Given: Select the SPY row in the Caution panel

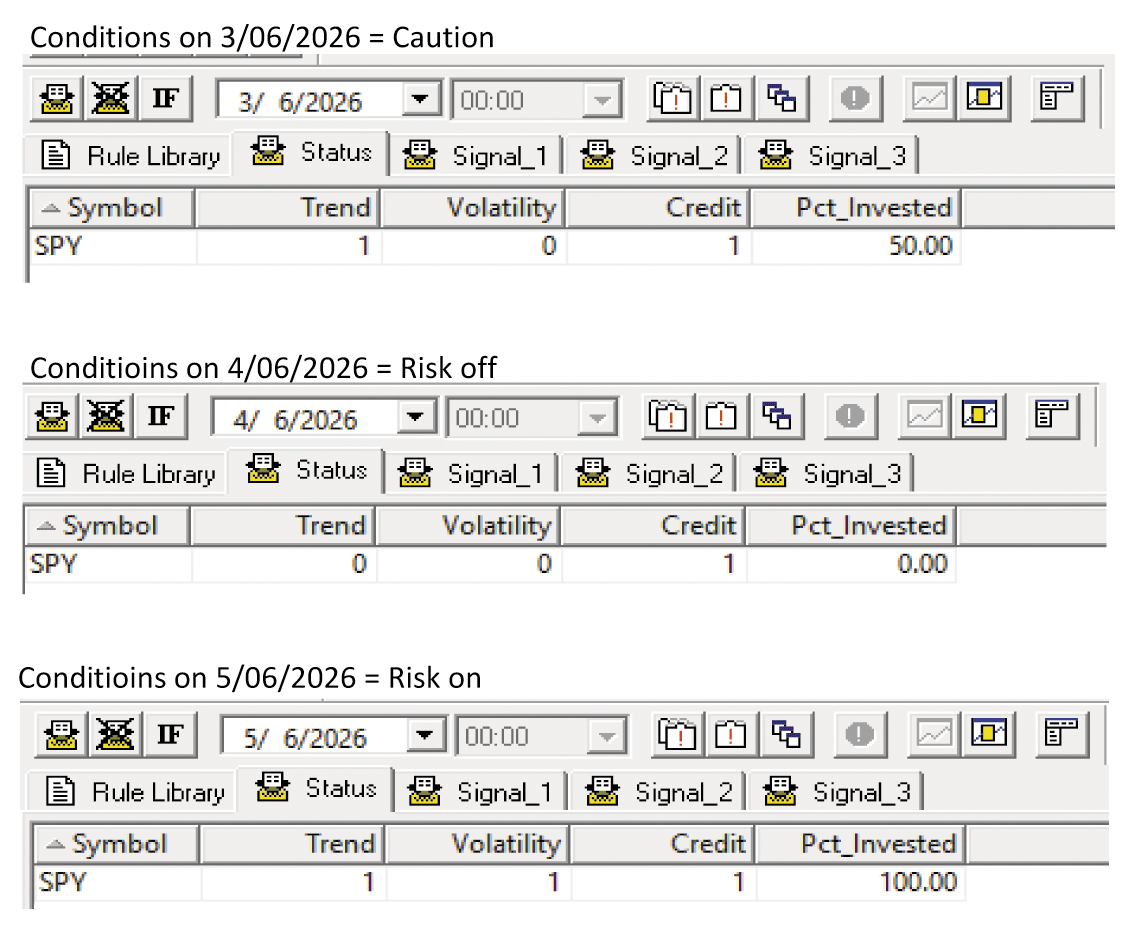Looking at the screenshot, I should (495, 246).
